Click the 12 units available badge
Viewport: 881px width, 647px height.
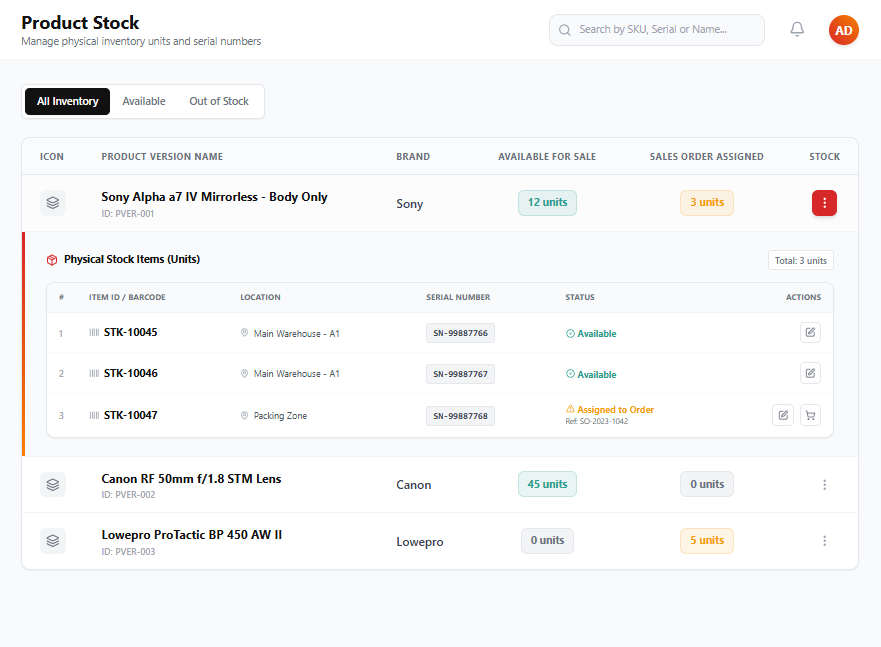[x=547, y=203]
